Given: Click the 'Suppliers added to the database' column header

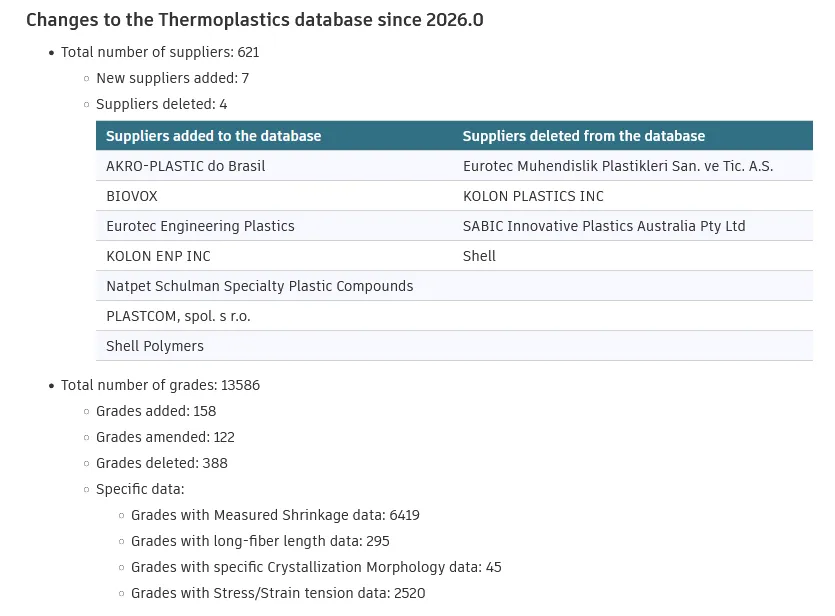Looking at the screenshot, I should (x=213, y=136).
